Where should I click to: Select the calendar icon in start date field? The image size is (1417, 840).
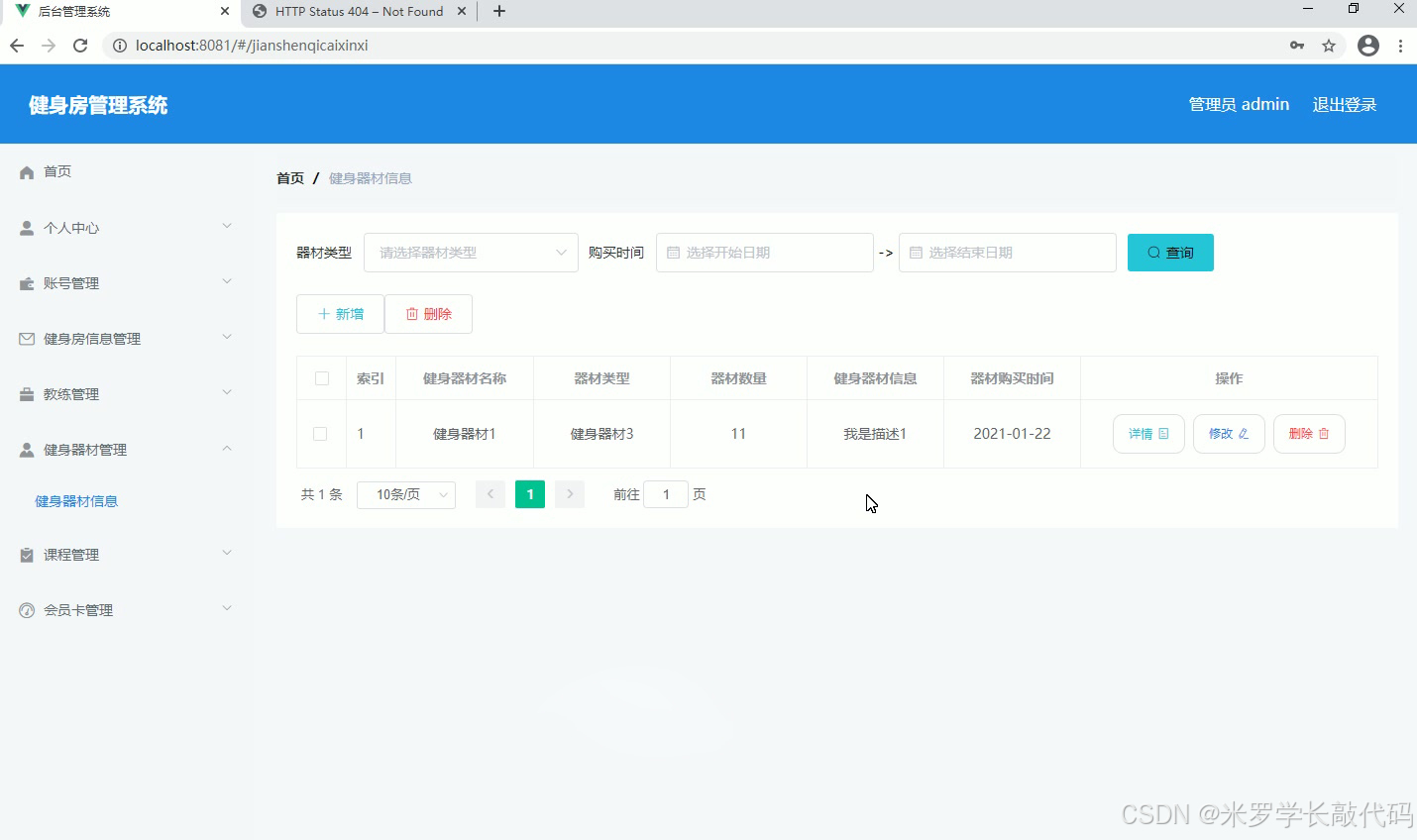click(x=675, y=252)
